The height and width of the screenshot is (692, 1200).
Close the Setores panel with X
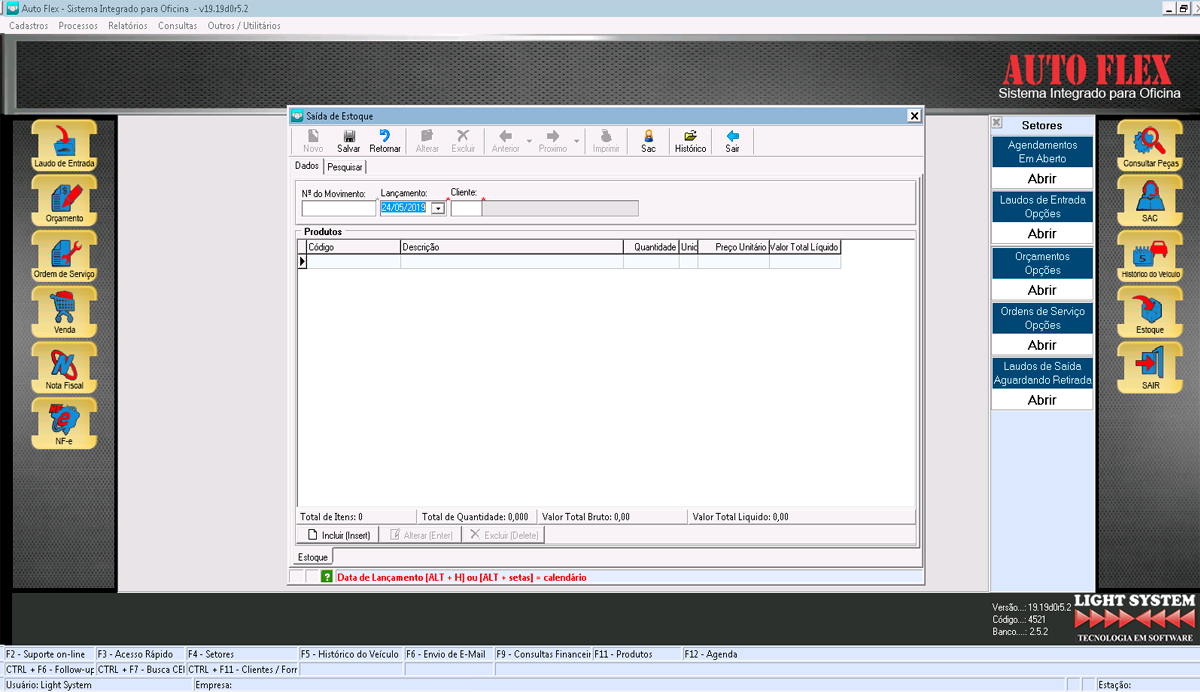(x=997, y=123)
